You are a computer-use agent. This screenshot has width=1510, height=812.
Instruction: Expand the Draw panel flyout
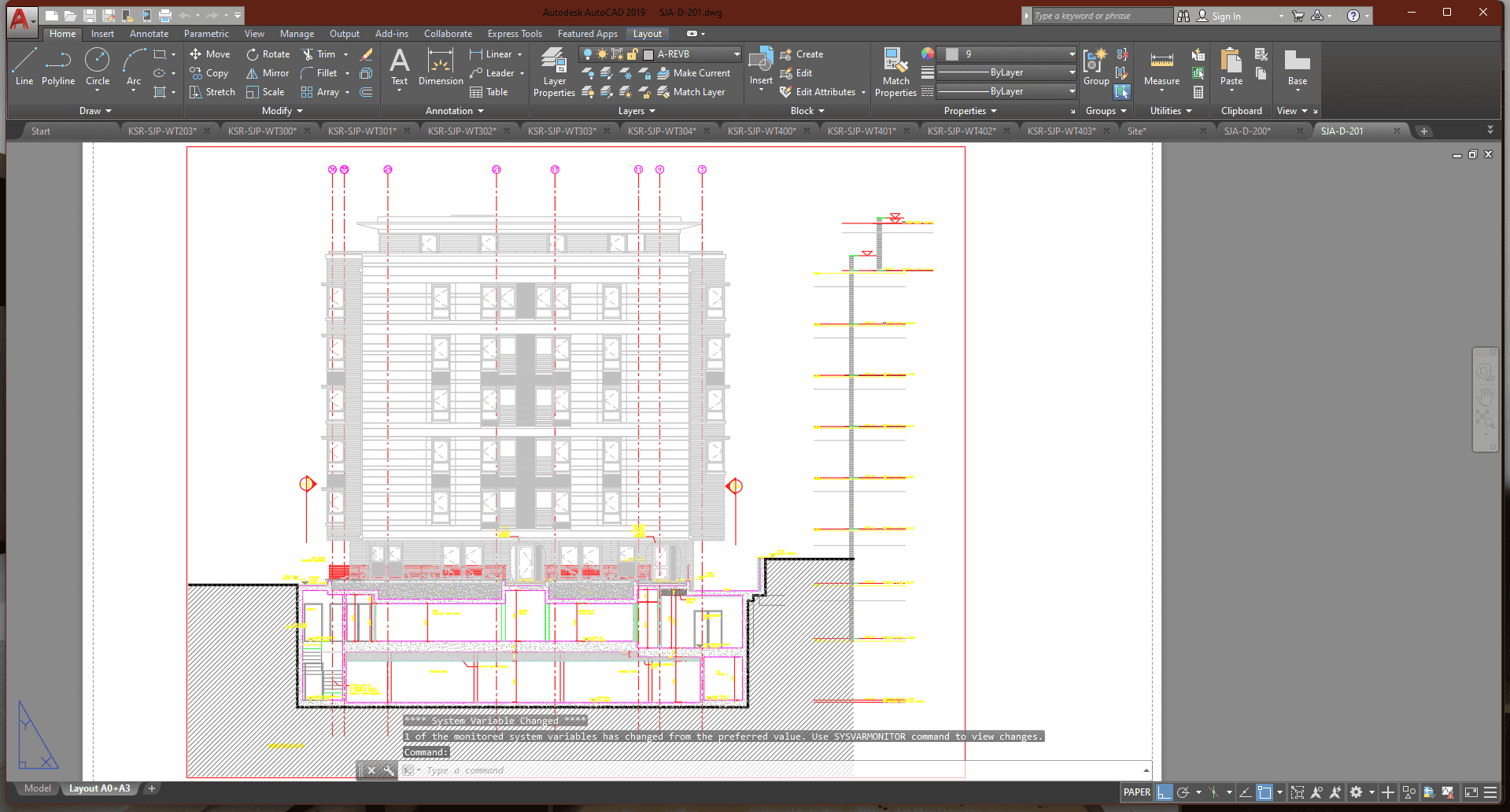point(95,111)
